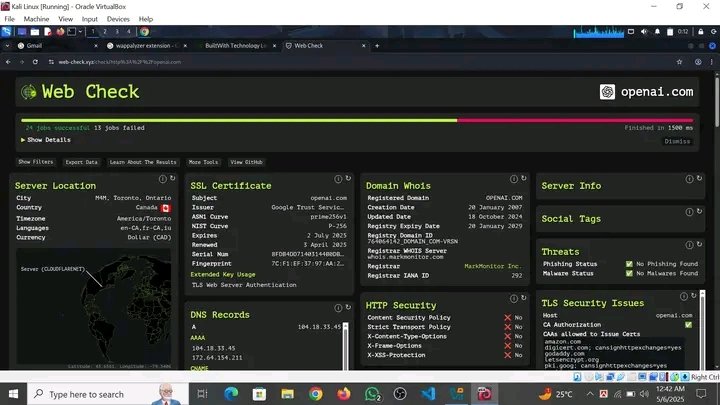Click the server location world map
The height and width of the screenshot is (405, 720).
click(94, 306)
